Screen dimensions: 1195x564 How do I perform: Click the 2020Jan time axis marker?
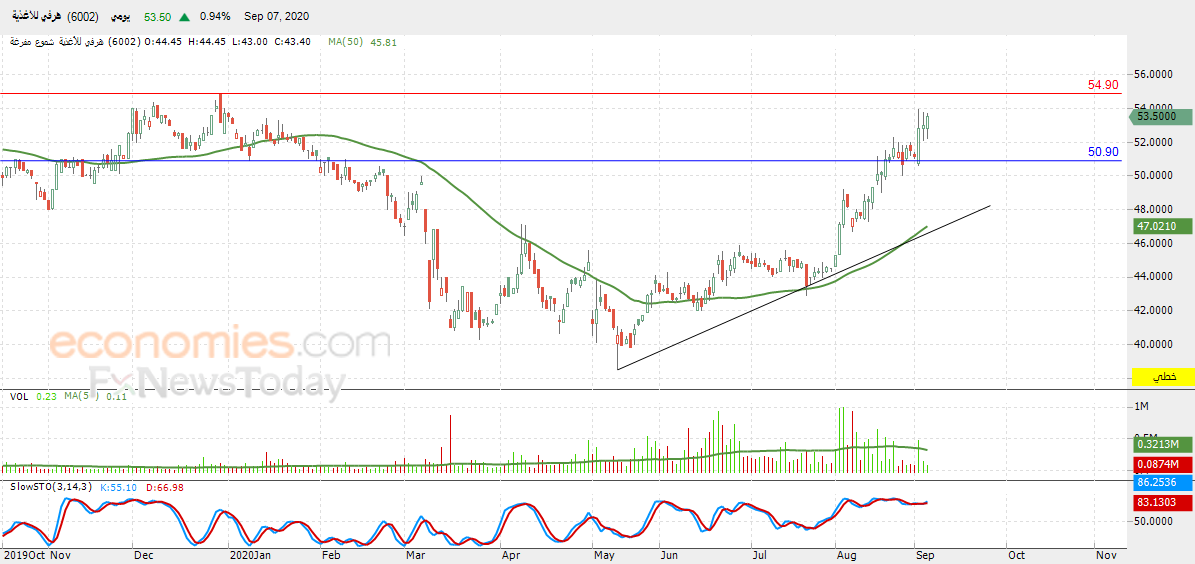[250, 555]
